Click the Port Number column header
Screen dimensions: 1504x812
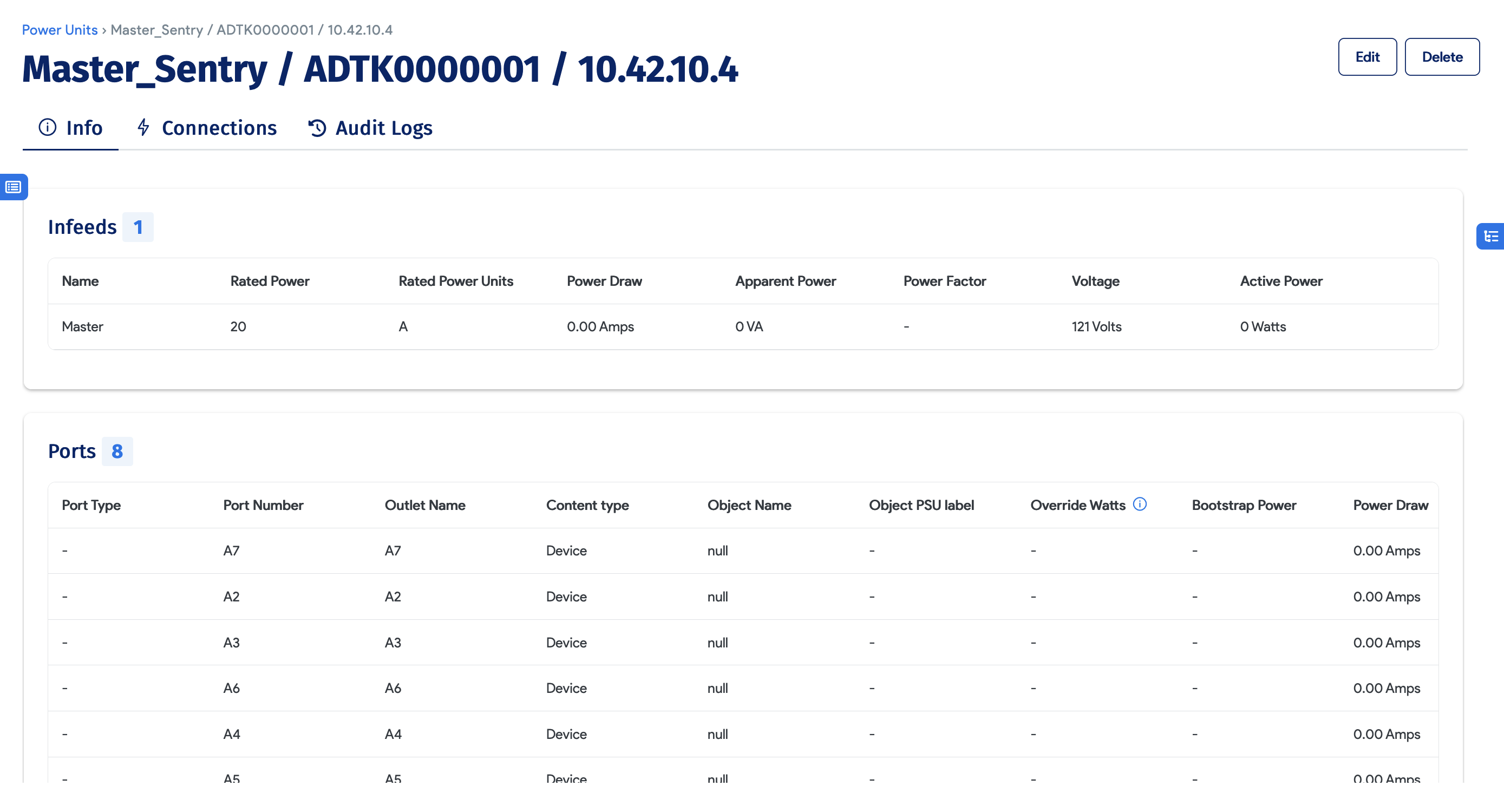click(x=263, y=505)
